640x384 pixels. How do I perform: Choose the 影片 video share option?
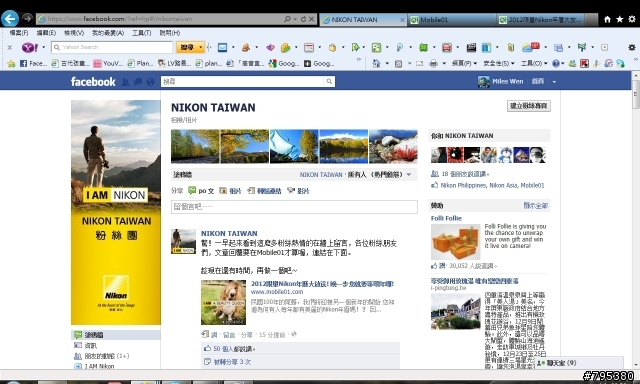(x=298, y=191)
